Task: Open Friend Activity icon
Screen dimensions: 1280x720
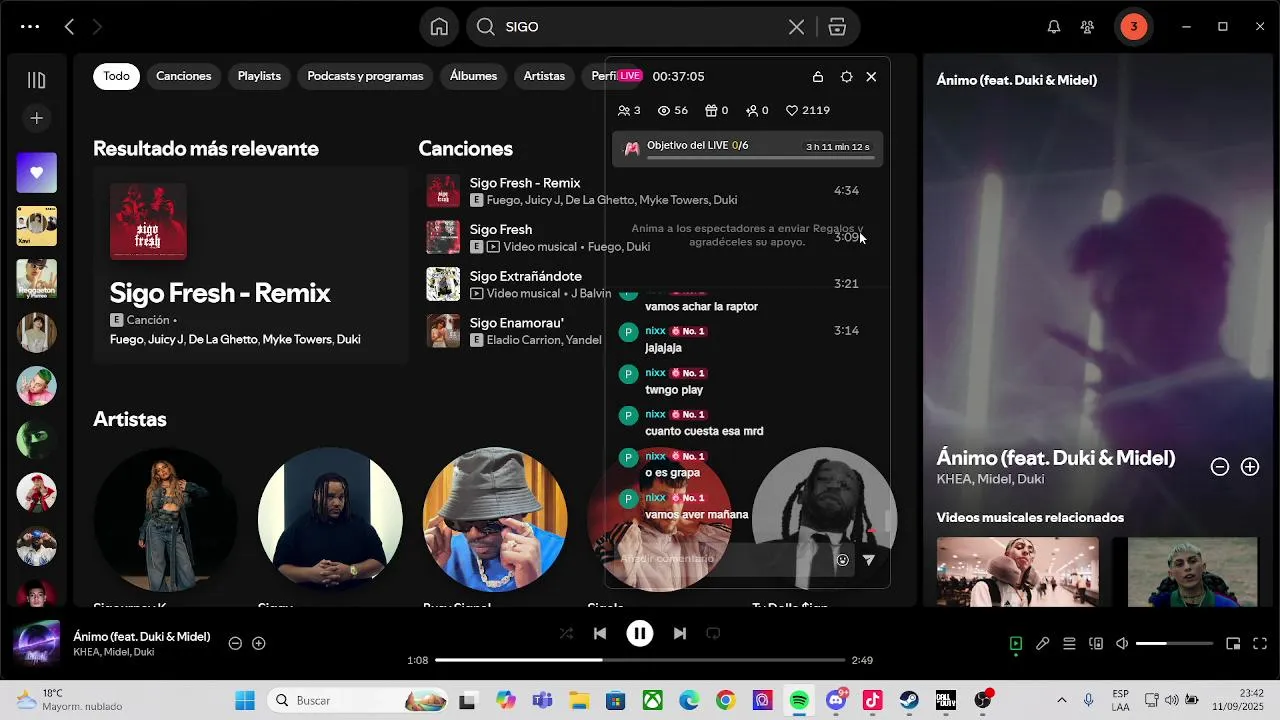Action: 1087,27
